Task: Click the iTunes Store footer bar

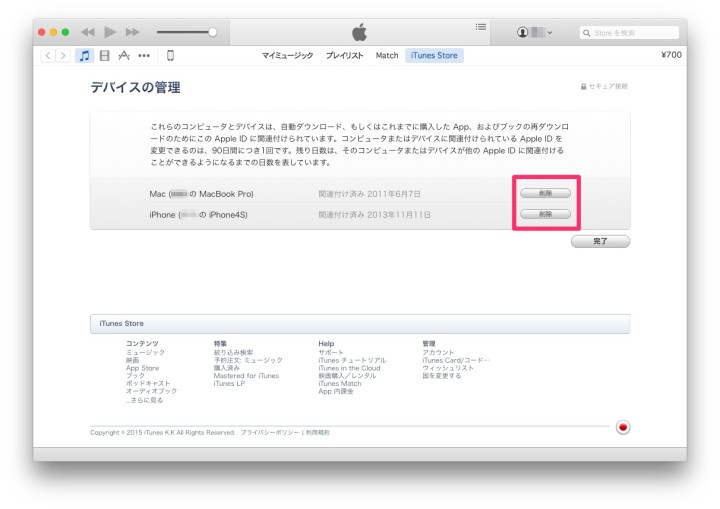Action: pos(360,324)
